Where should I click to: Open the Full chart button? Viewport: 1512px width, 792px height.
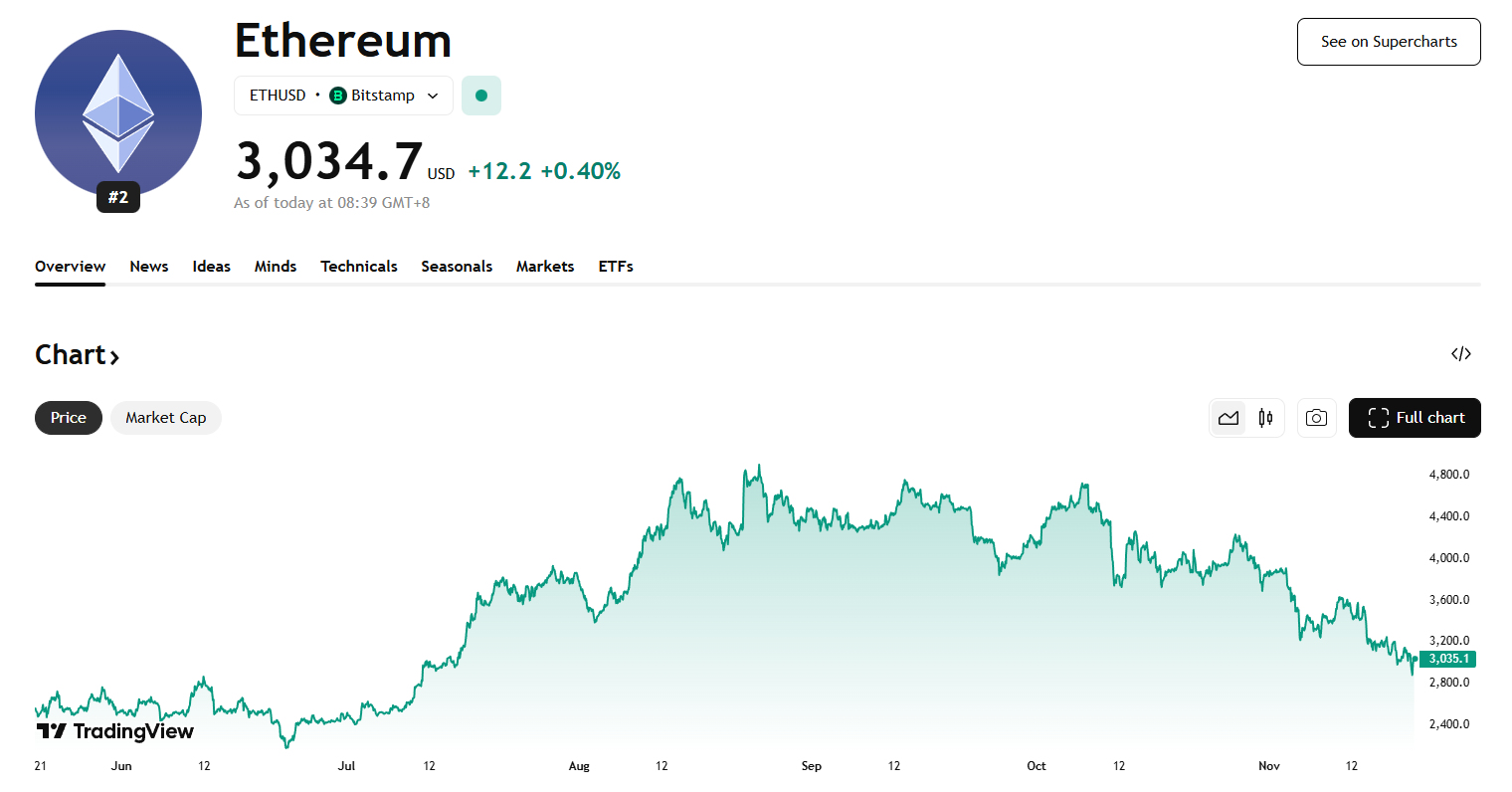coord(1414,418)
